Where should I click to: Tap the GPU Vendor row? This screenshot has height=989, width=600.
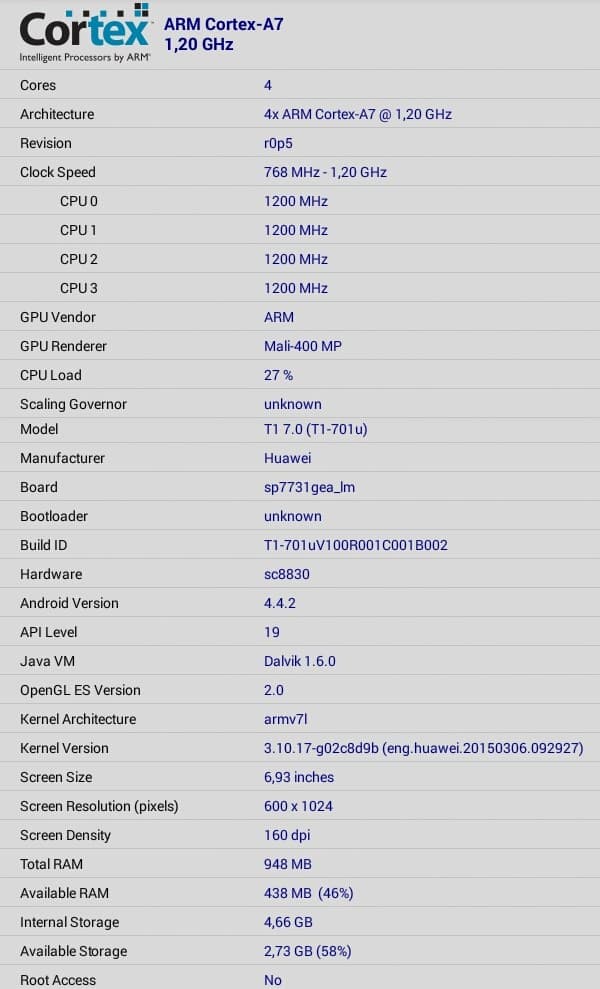pos(300,318)
